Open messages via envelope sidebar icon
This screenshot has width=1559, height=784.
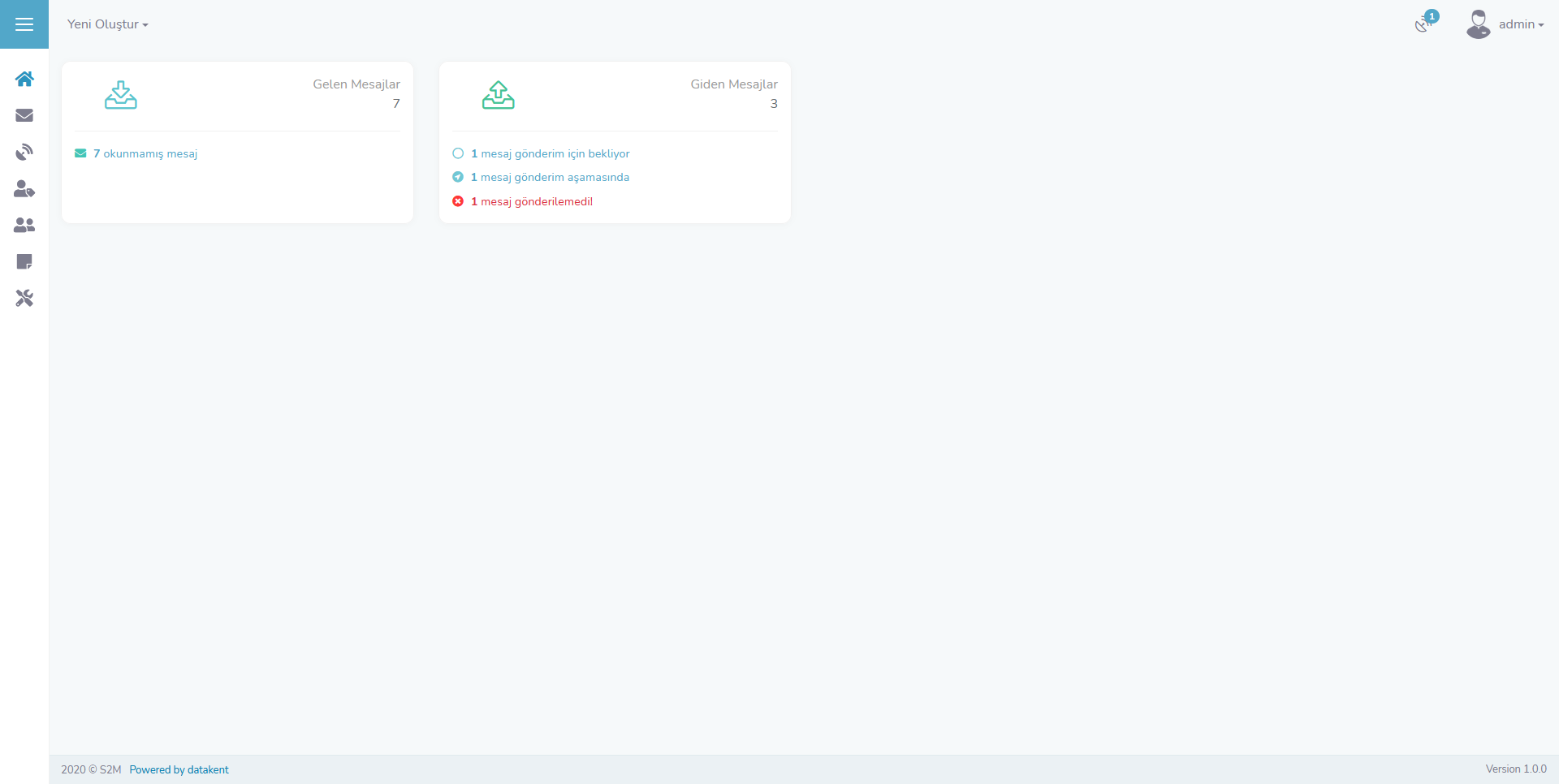[x=24, y=115]
